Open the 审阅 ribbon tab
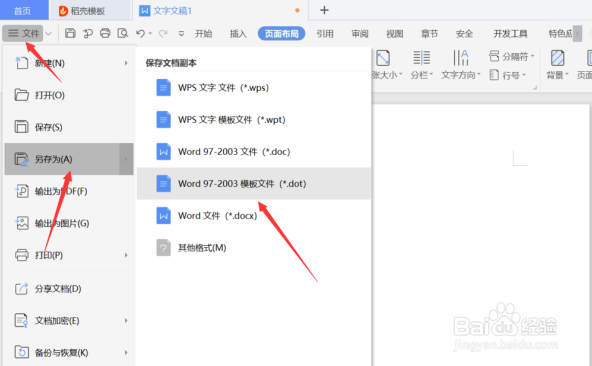The image size is (592, 366). coord(360,34)
